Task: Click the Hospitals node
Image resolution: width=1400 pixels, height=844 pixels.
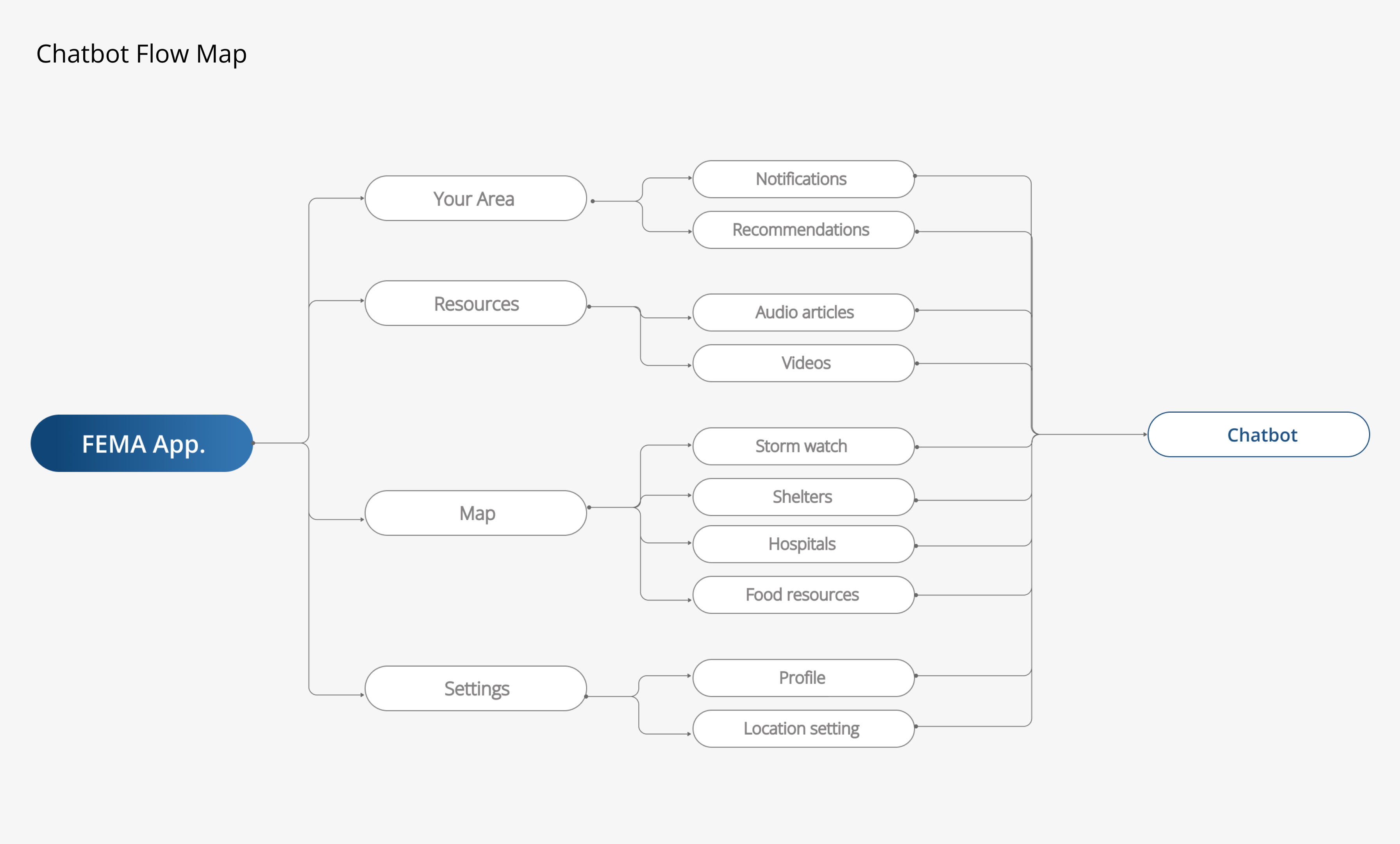Action: coord(803,544)
